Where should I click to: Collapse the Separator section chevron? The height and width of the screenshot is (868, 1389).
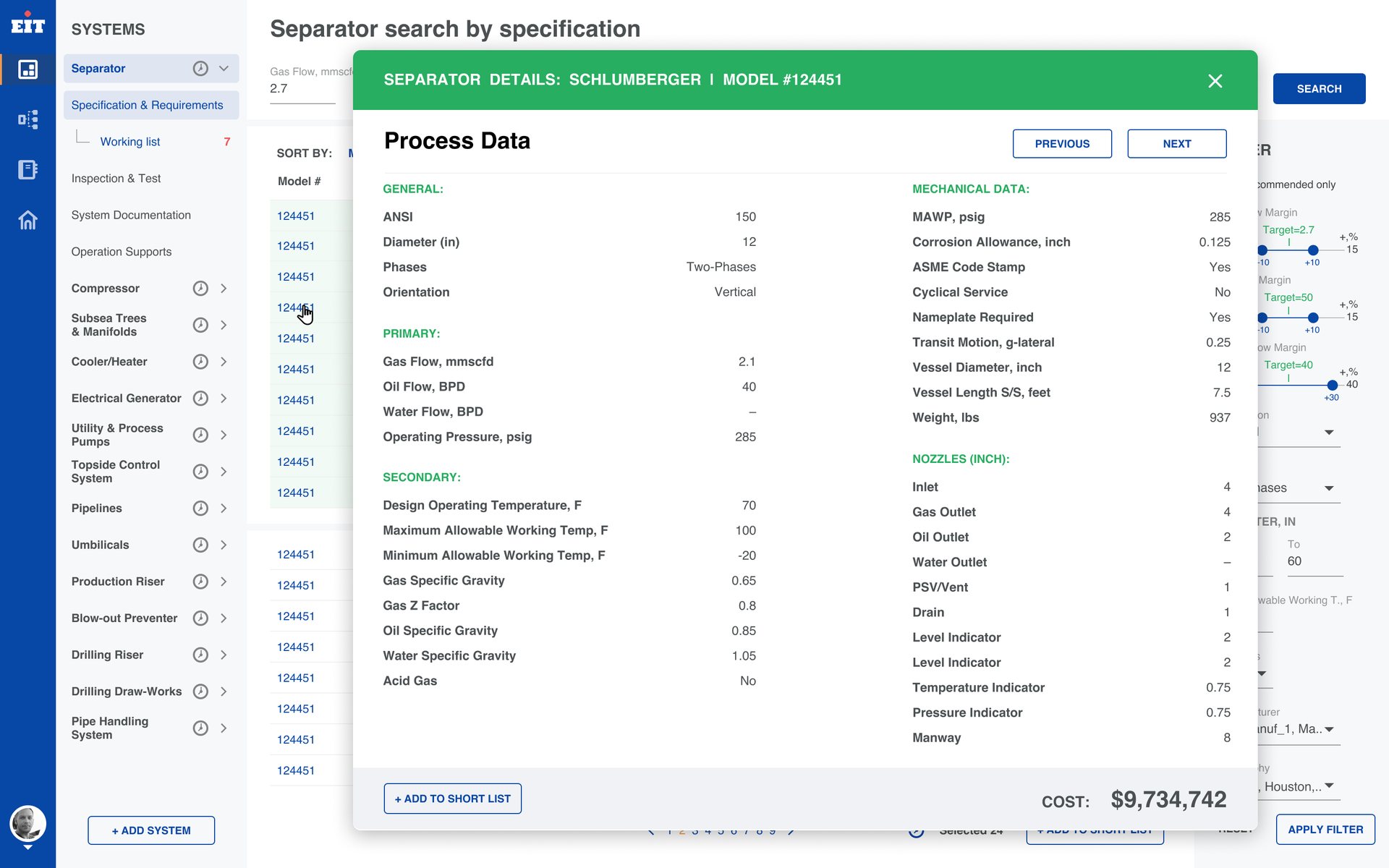[224, 68]
